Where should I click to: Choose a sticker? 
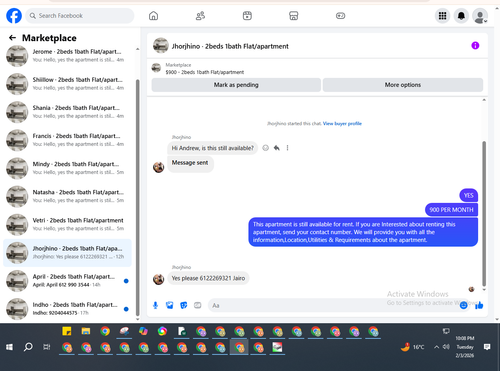[x=184, y=305]
